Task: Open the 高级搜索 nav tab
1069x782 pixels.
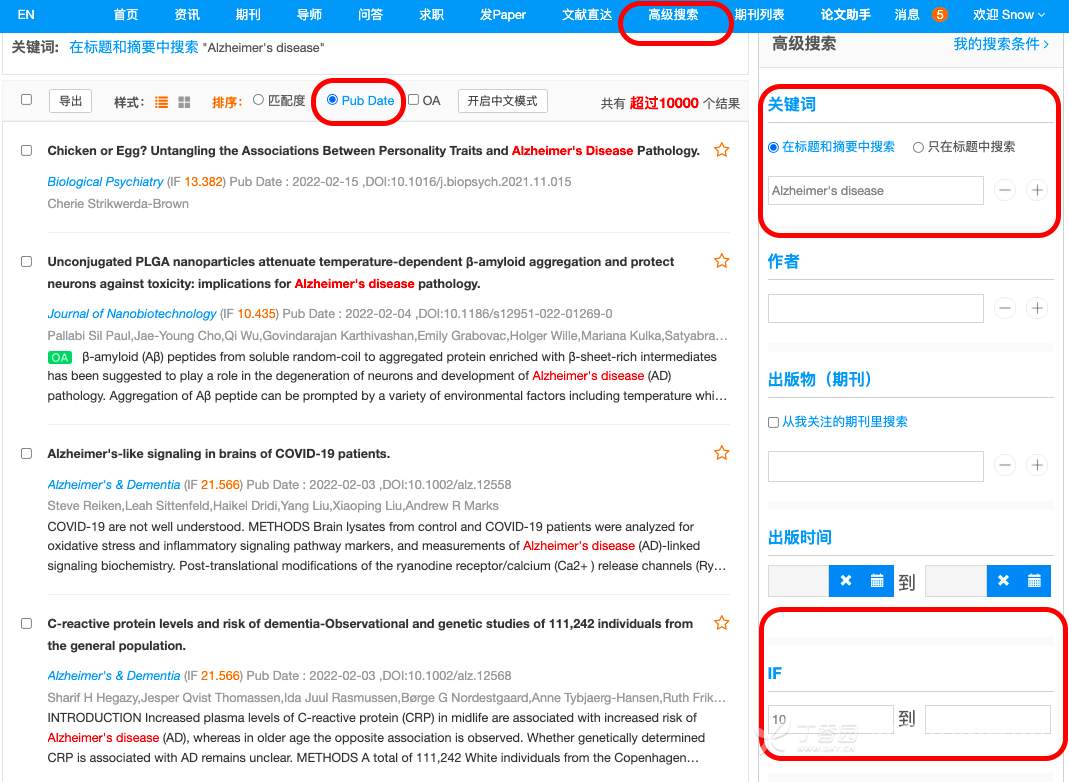Action: click(x=673, y=15)
